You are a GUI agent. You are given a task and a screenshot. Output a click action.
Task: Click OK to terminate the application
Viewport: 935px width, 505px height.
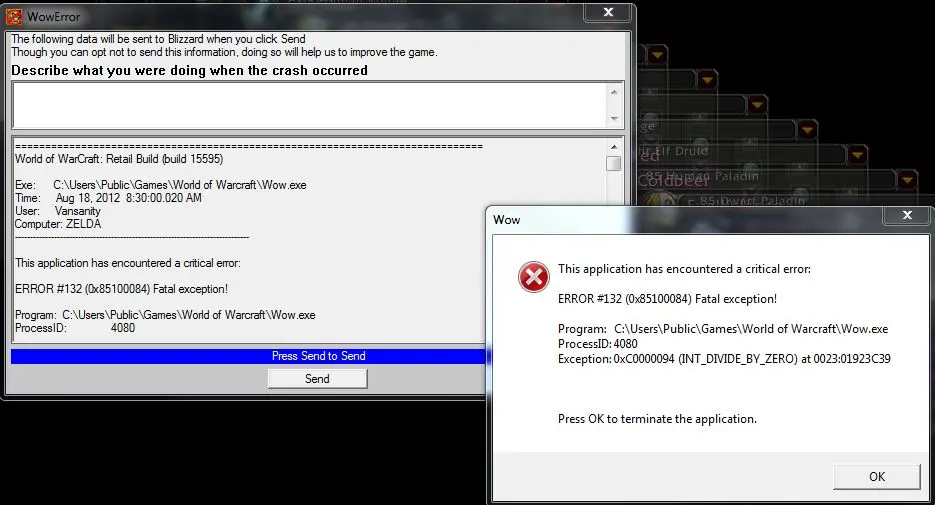[x=877, y=476]
